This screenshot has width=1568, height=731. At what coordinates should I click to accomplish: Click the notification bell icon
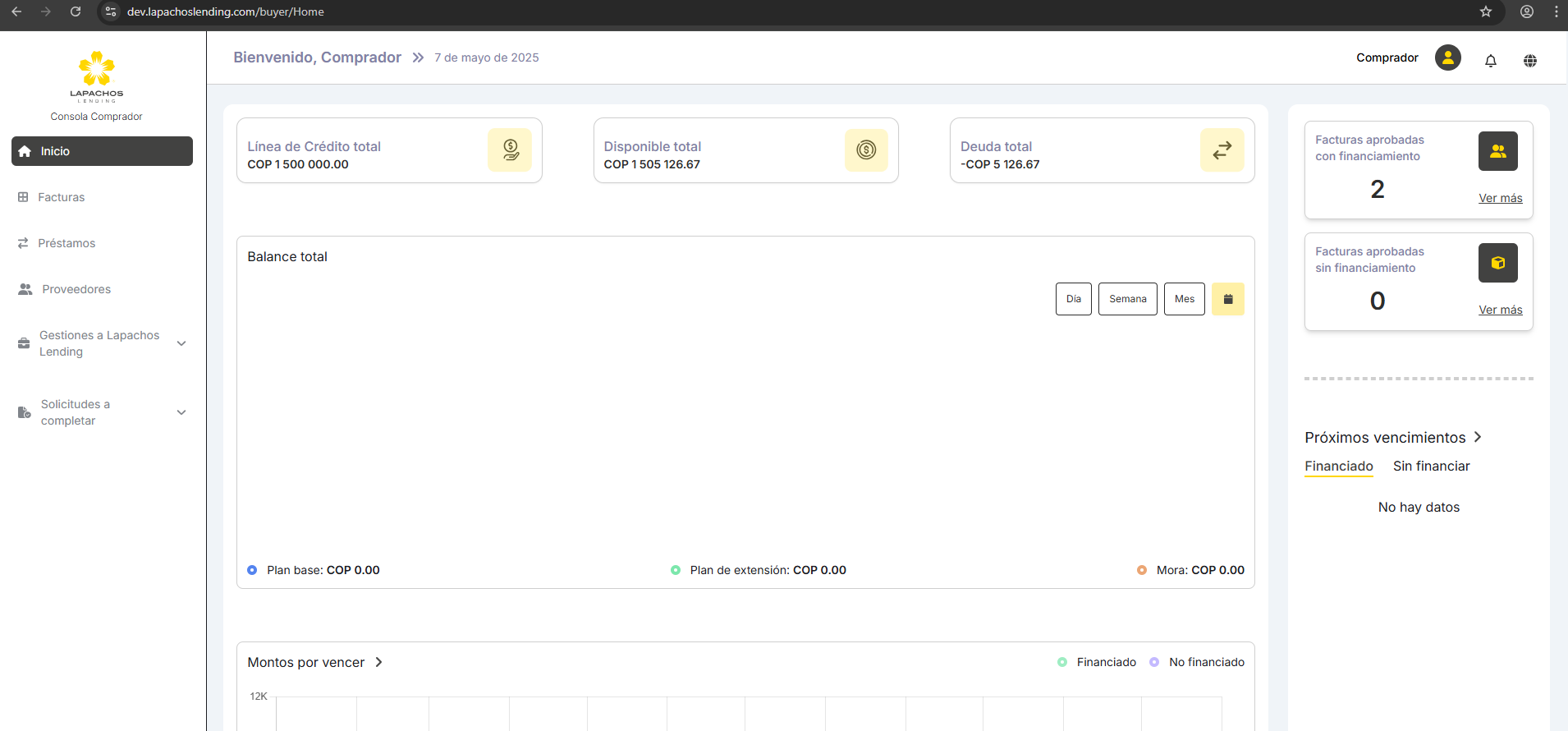1490,60
